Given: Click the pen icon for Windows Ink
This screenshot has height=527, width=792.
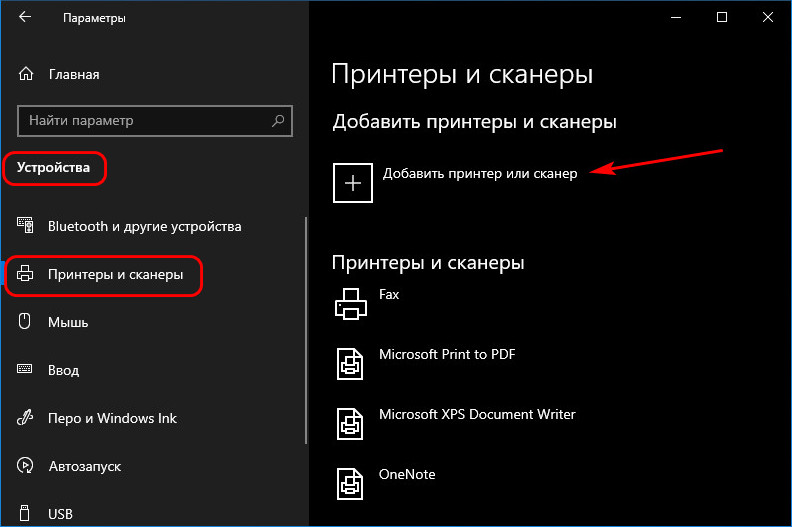Looking at the screenshot, I should point(25,417).
